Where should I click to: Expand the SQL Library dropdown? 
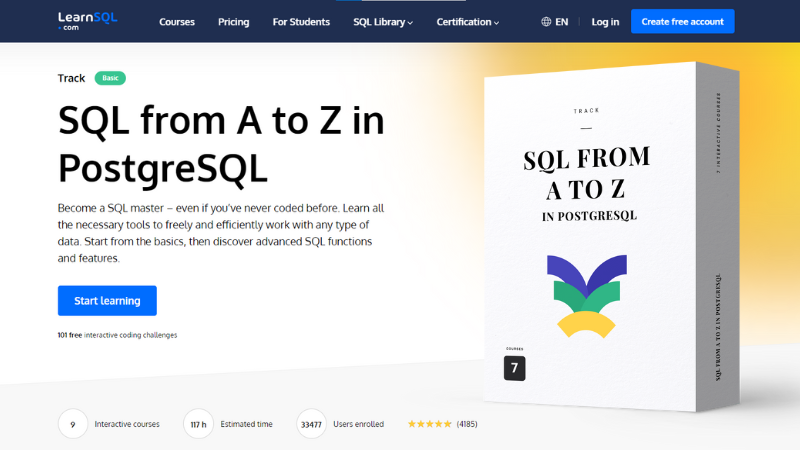point(383,22)
